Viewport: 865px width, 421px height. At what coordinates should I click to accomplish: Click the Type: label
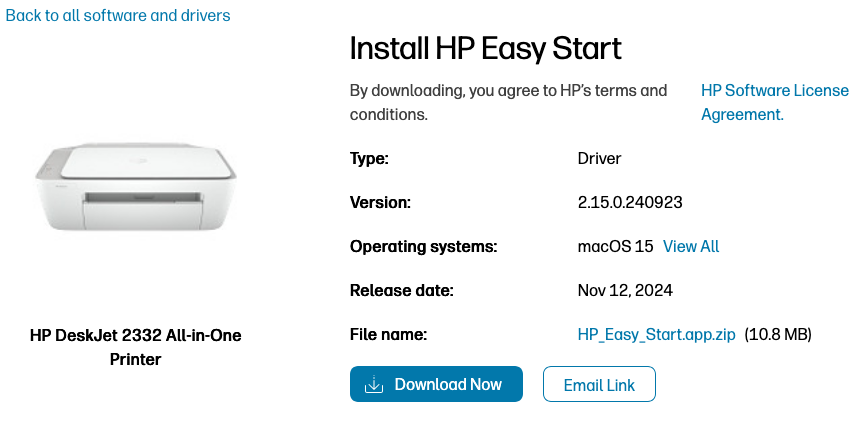pos(369,158)
